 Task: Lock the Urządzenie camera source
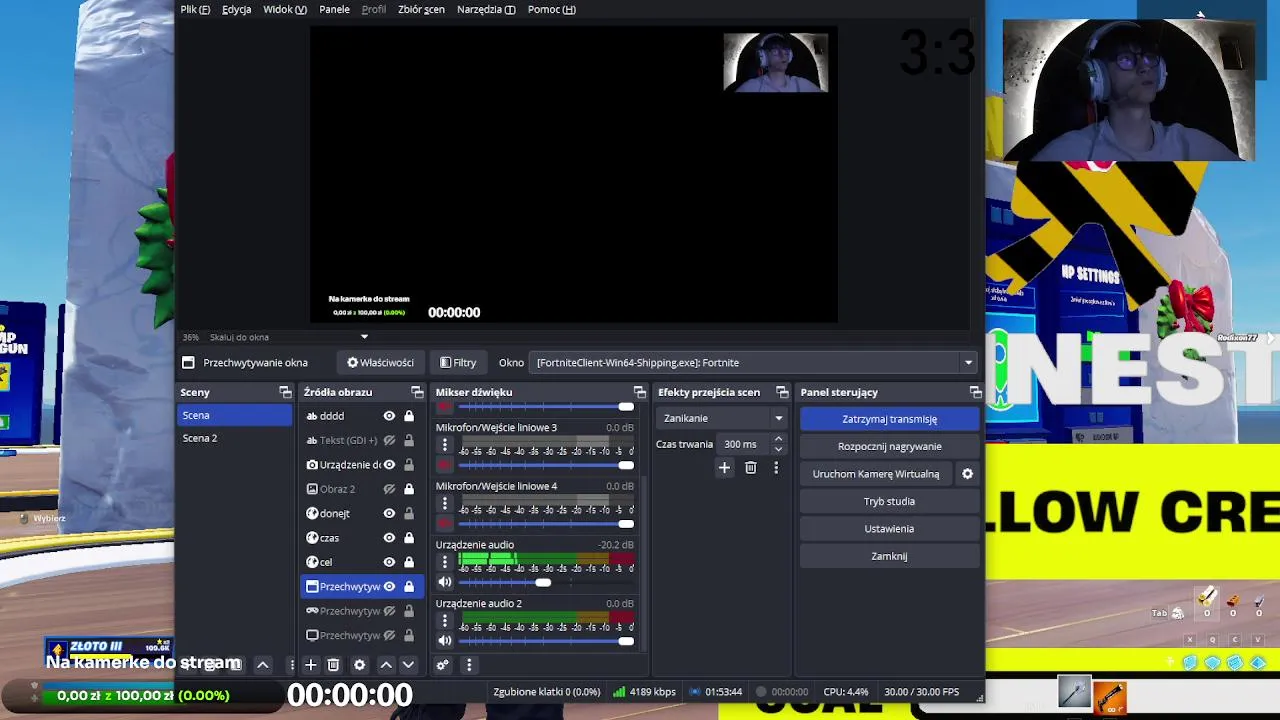point(409,465)
